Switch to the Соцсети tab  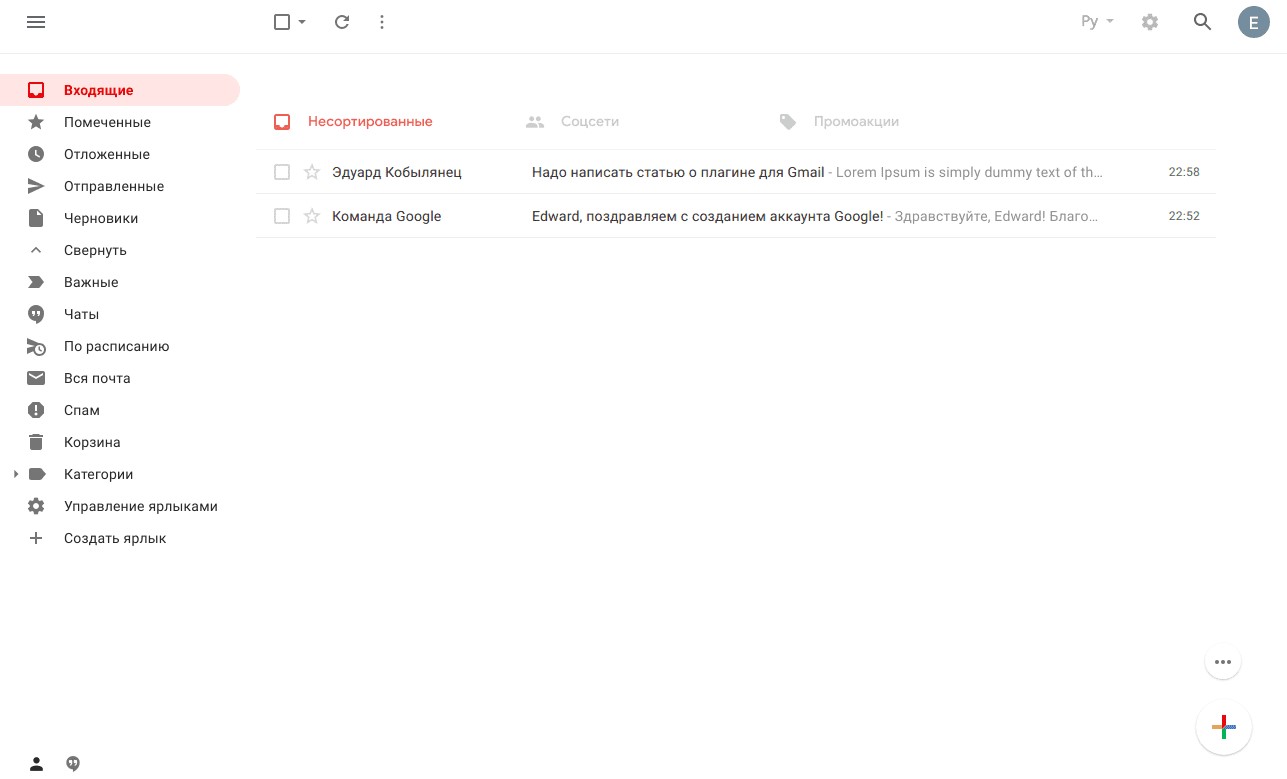[589, 121]
